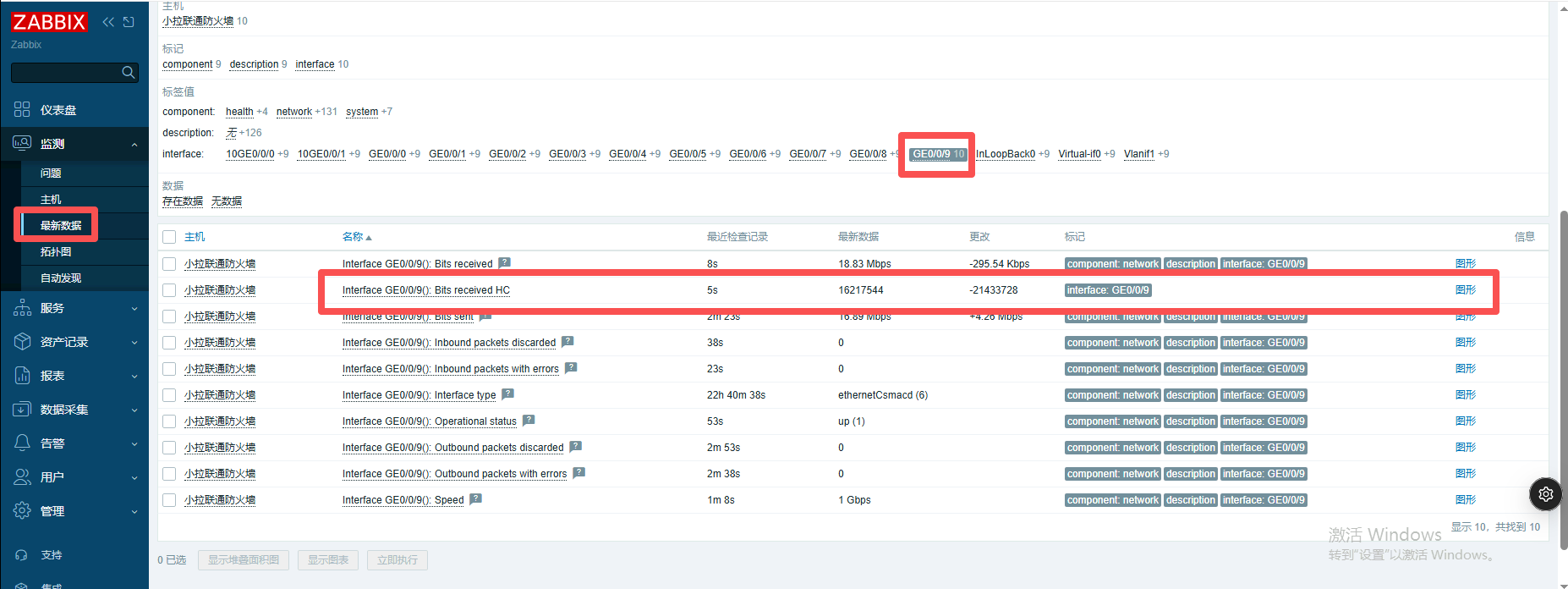This screenshot has width=1568, height=589.
Task: Click help icon beside Outbound packets with errors
Action: click(x=578, y=472)
